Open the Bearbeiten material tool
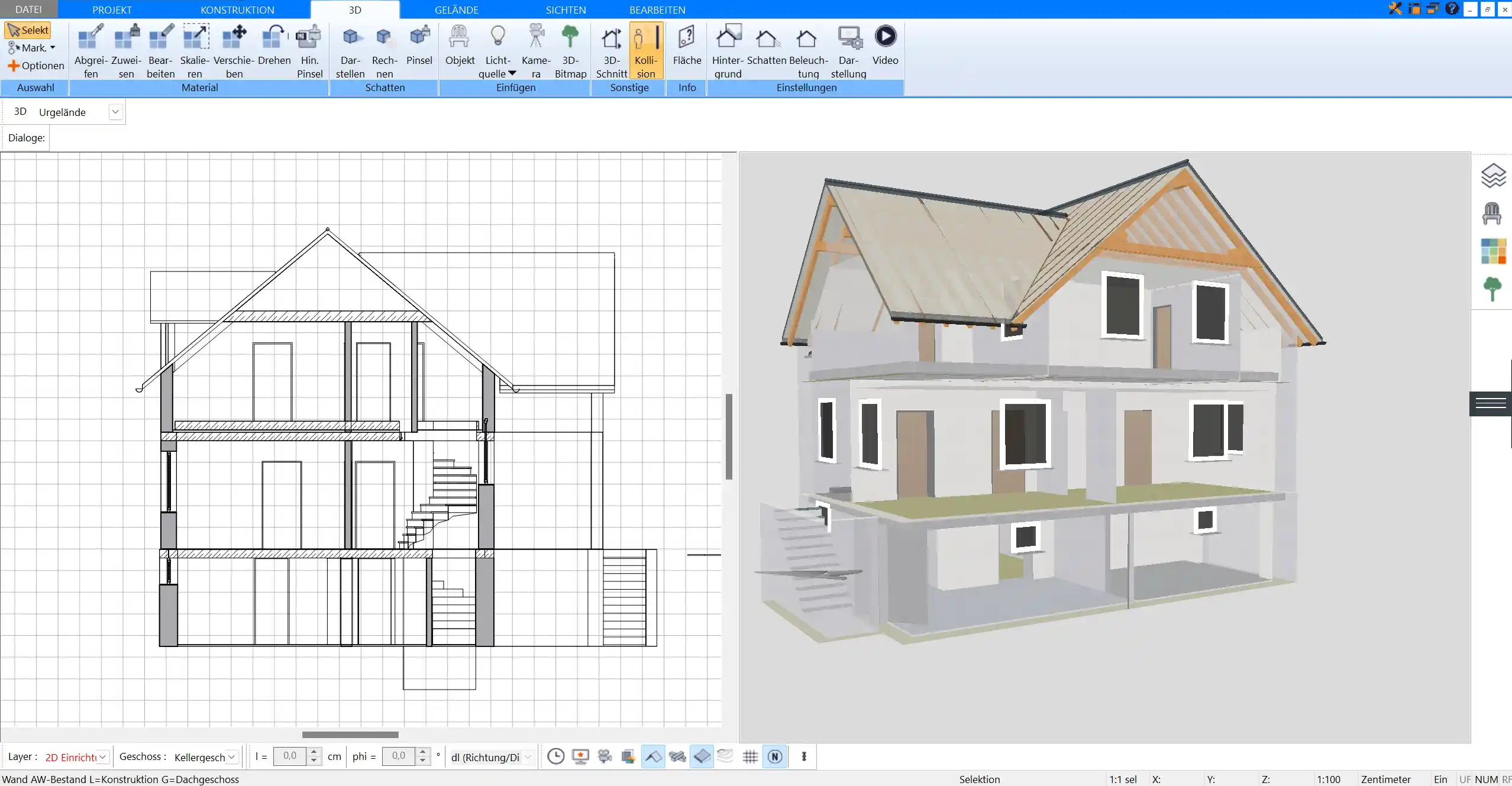 [161, 51]
